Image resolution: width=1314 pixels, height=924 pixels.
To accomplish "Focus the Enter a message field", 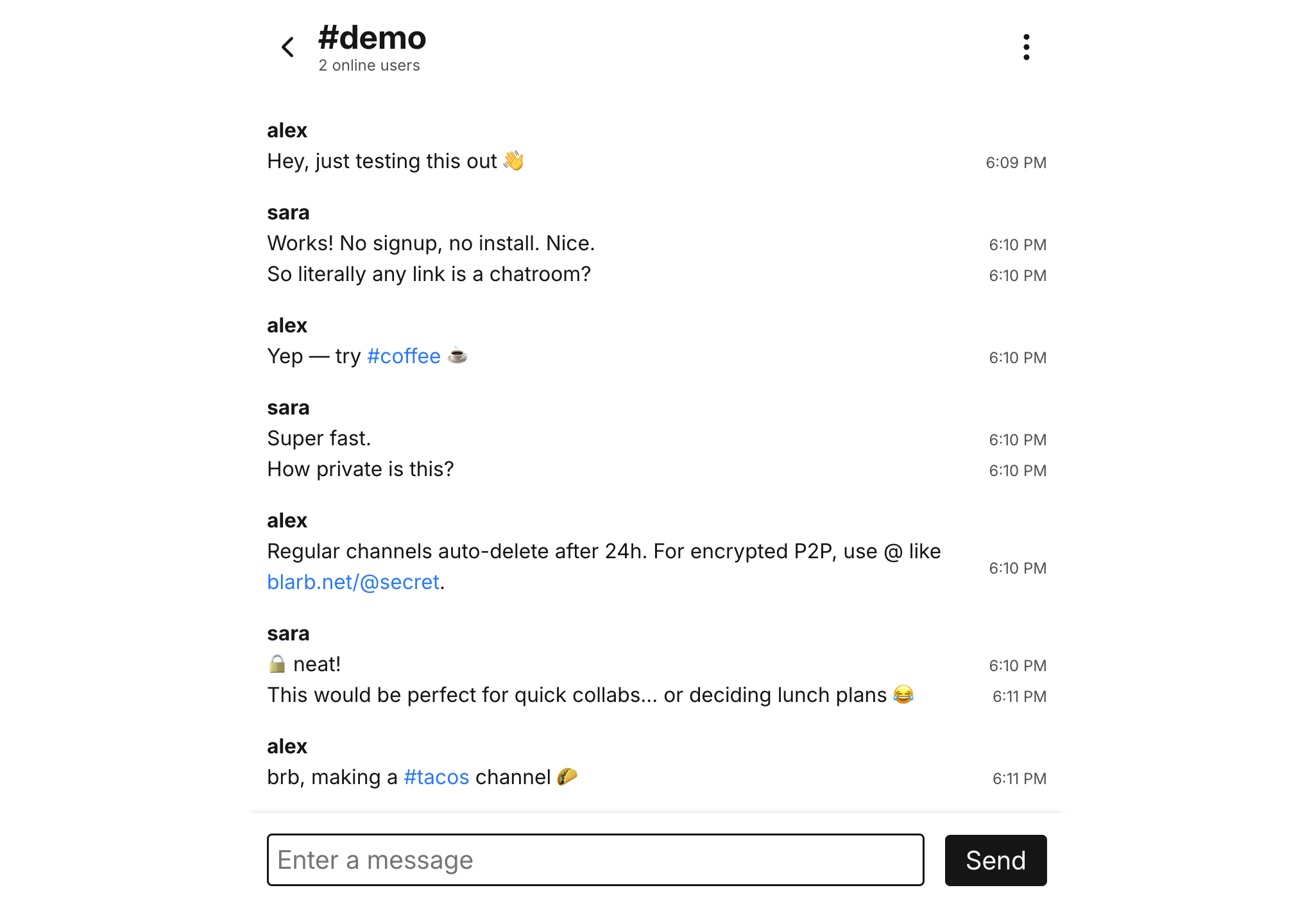I will point(595,860).
